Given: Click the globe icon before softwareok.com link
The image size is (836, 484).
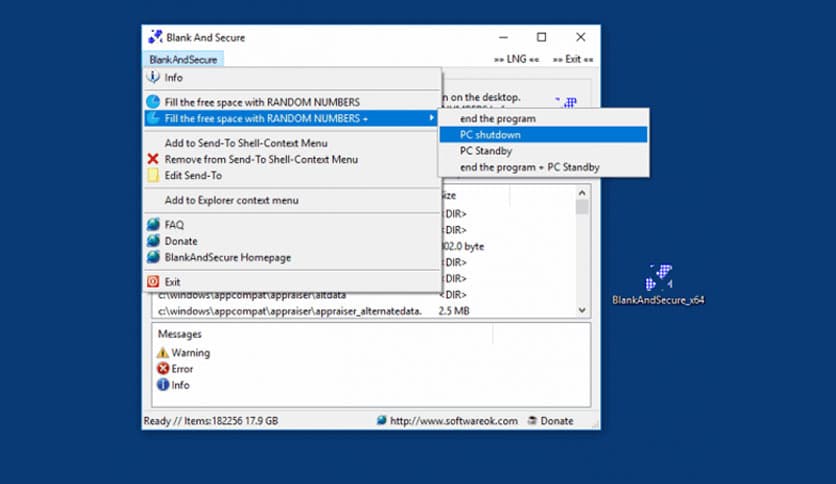Looking at the screenshot, I should tap(381, 420).
